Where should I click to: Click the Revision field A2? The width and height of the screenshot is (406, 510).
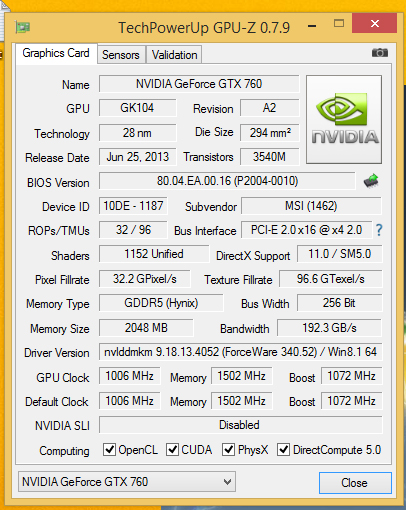[269, 108]
